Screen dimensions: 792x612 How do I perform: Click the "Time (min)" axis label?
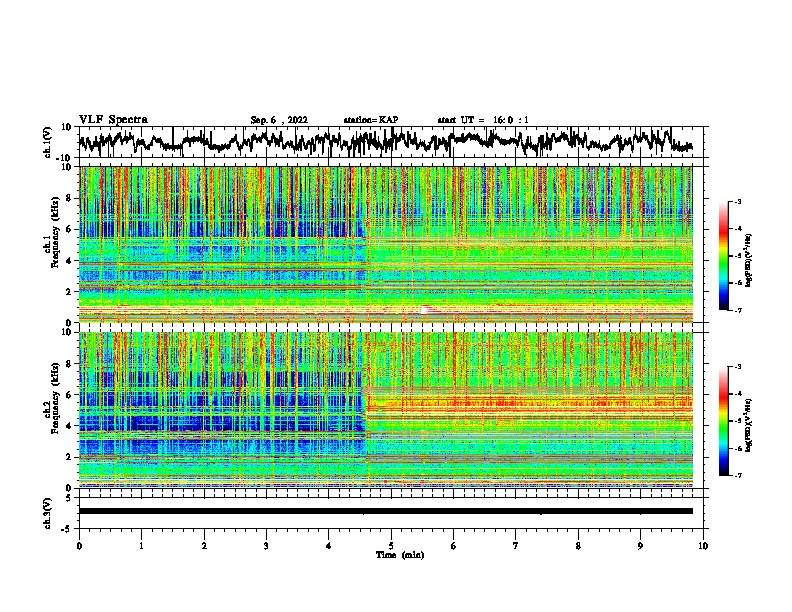click(400, 555)
